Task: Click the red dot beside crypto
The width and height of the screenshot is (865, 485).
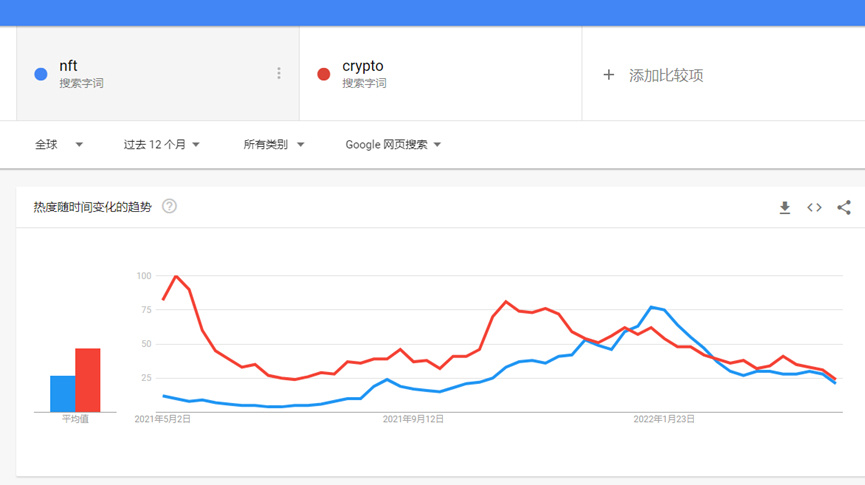Action: click(324, 74)
